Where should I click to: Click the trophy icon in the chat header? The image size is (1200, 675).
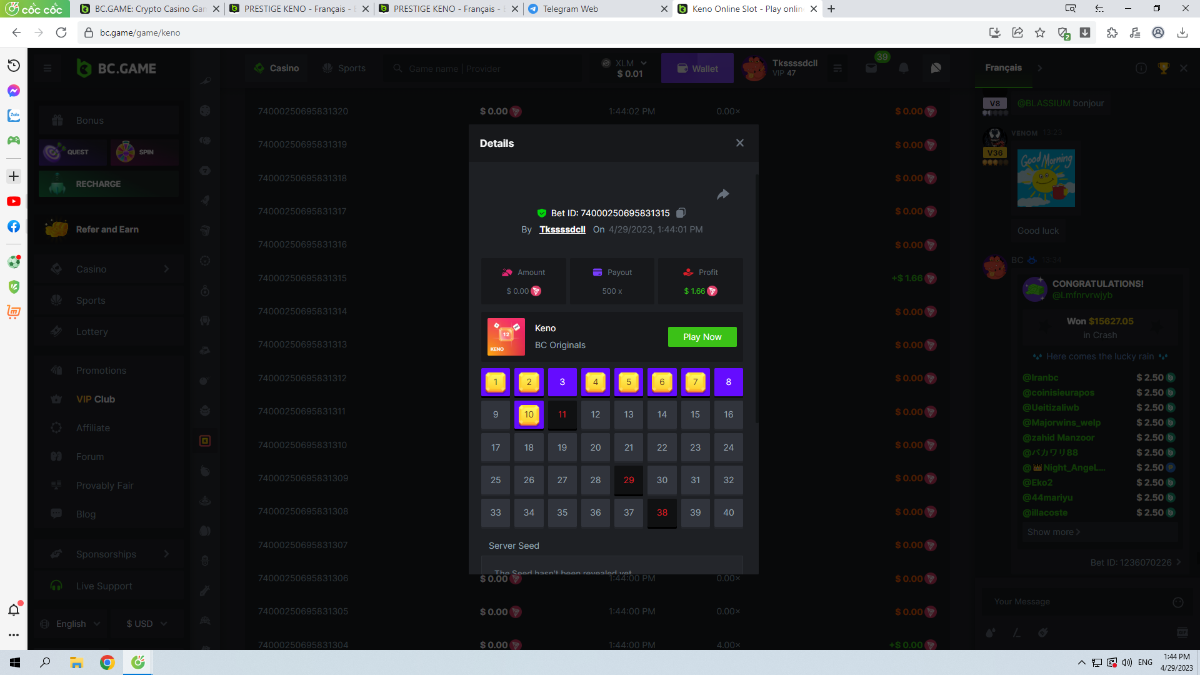[x=1163, y=68]
